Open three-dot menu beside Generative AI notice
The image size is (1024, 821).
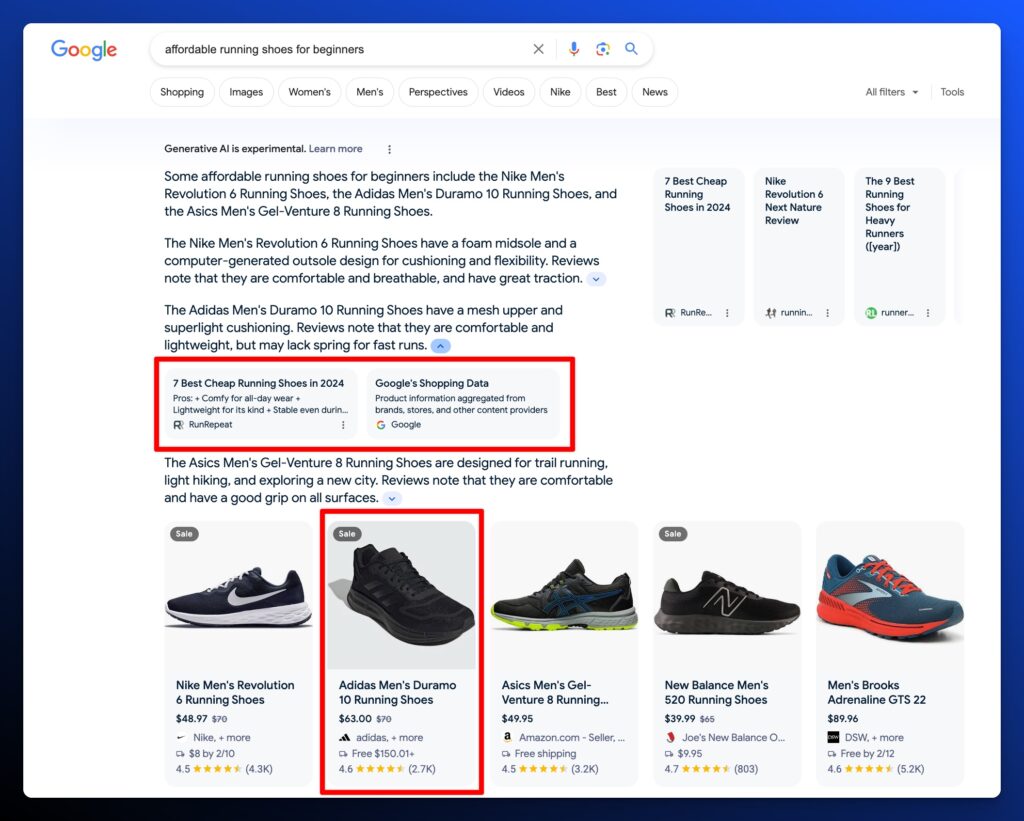pos(389,149)
